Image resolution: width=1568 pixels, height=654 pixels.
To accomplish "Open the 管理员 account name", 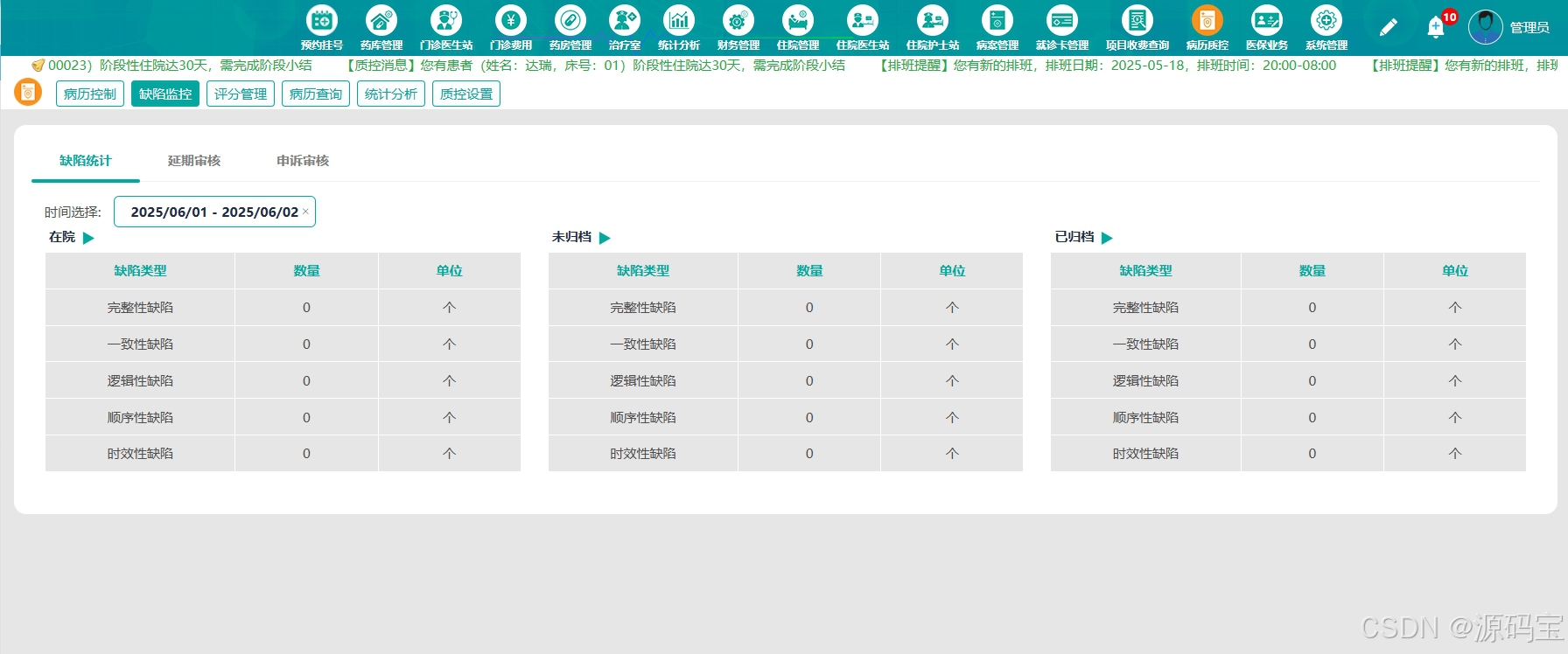I will (1529, 28).
